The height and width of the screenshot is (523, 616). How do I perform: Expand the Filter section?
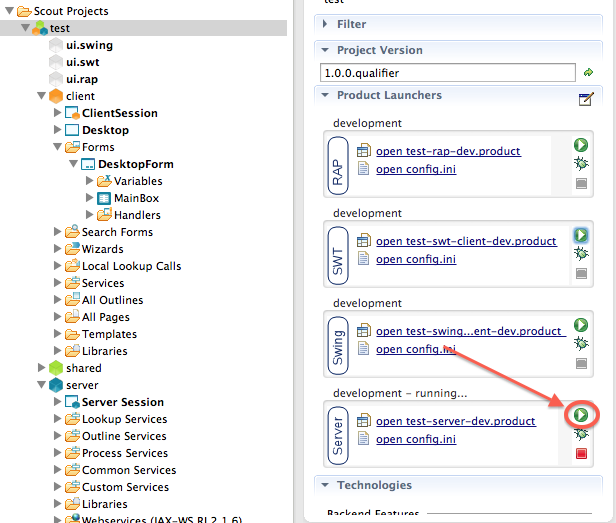click(x=324, y=23)
